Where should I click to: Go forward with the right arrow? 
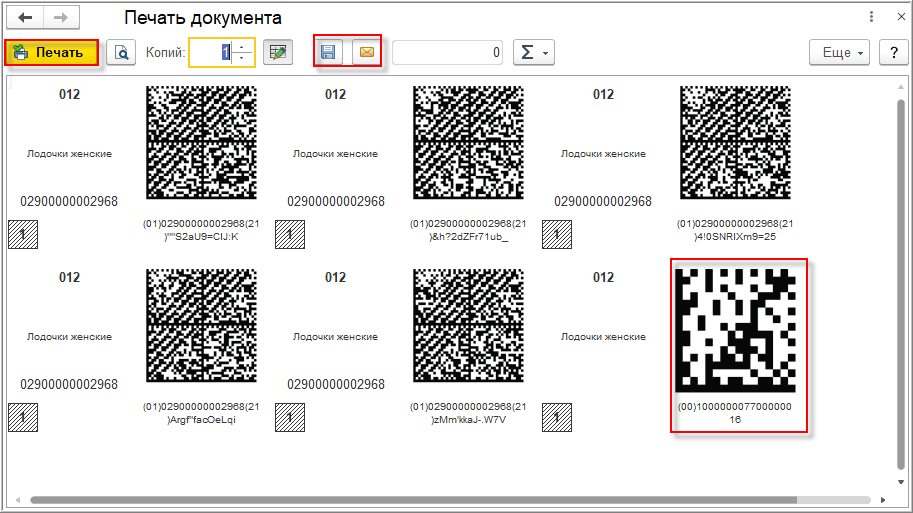[x=61, y=17]
